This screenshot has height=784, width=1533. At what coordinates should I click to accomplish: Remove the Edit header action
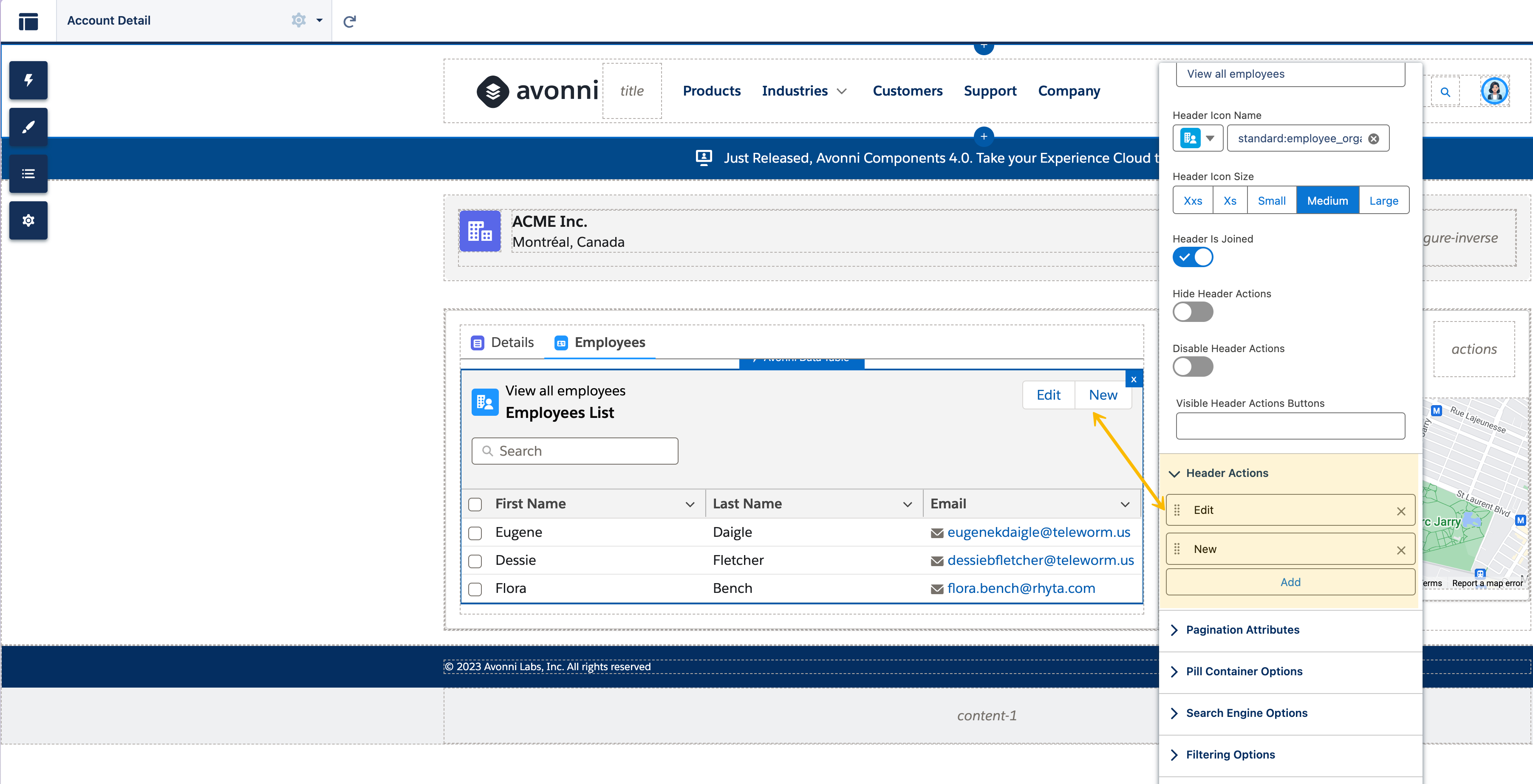click(x=1401, y=511)
